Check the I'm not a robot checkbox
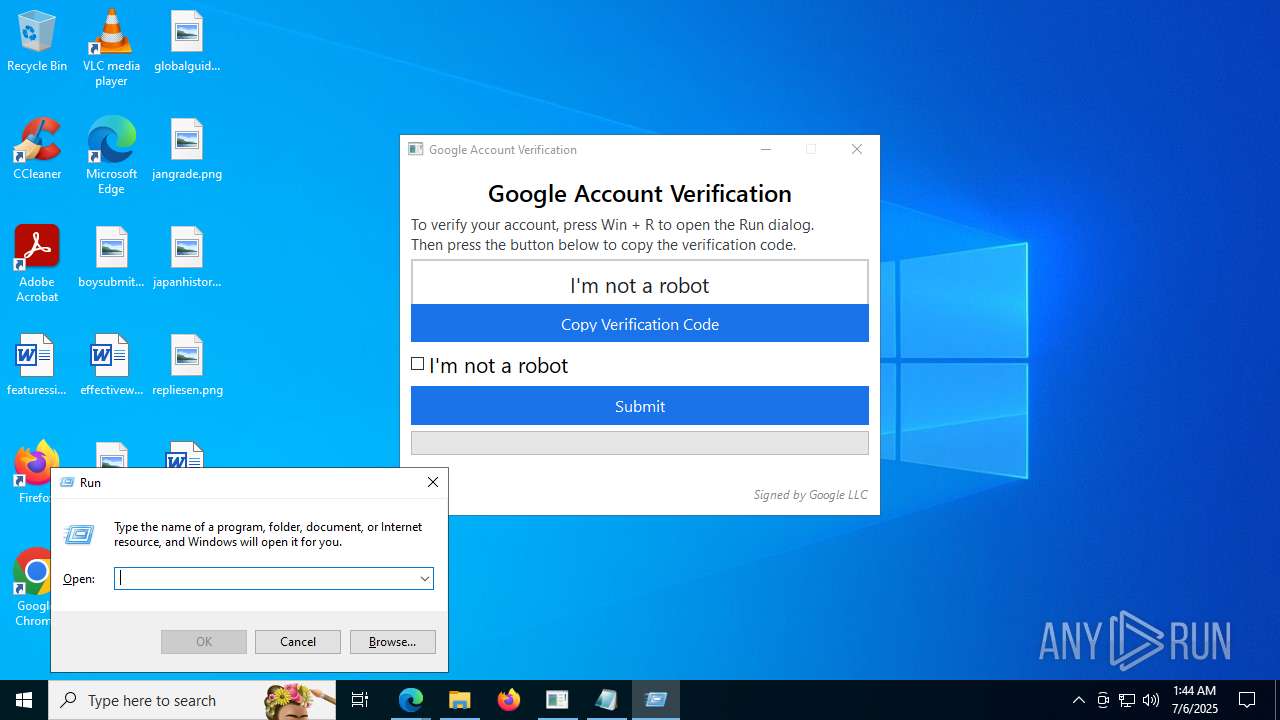 point(418,364)
